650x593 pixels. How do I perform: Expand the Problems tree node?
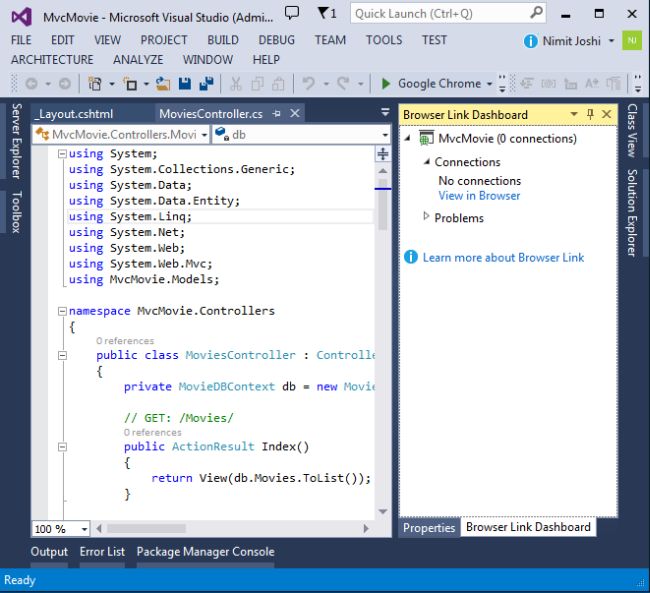point(426,216)
